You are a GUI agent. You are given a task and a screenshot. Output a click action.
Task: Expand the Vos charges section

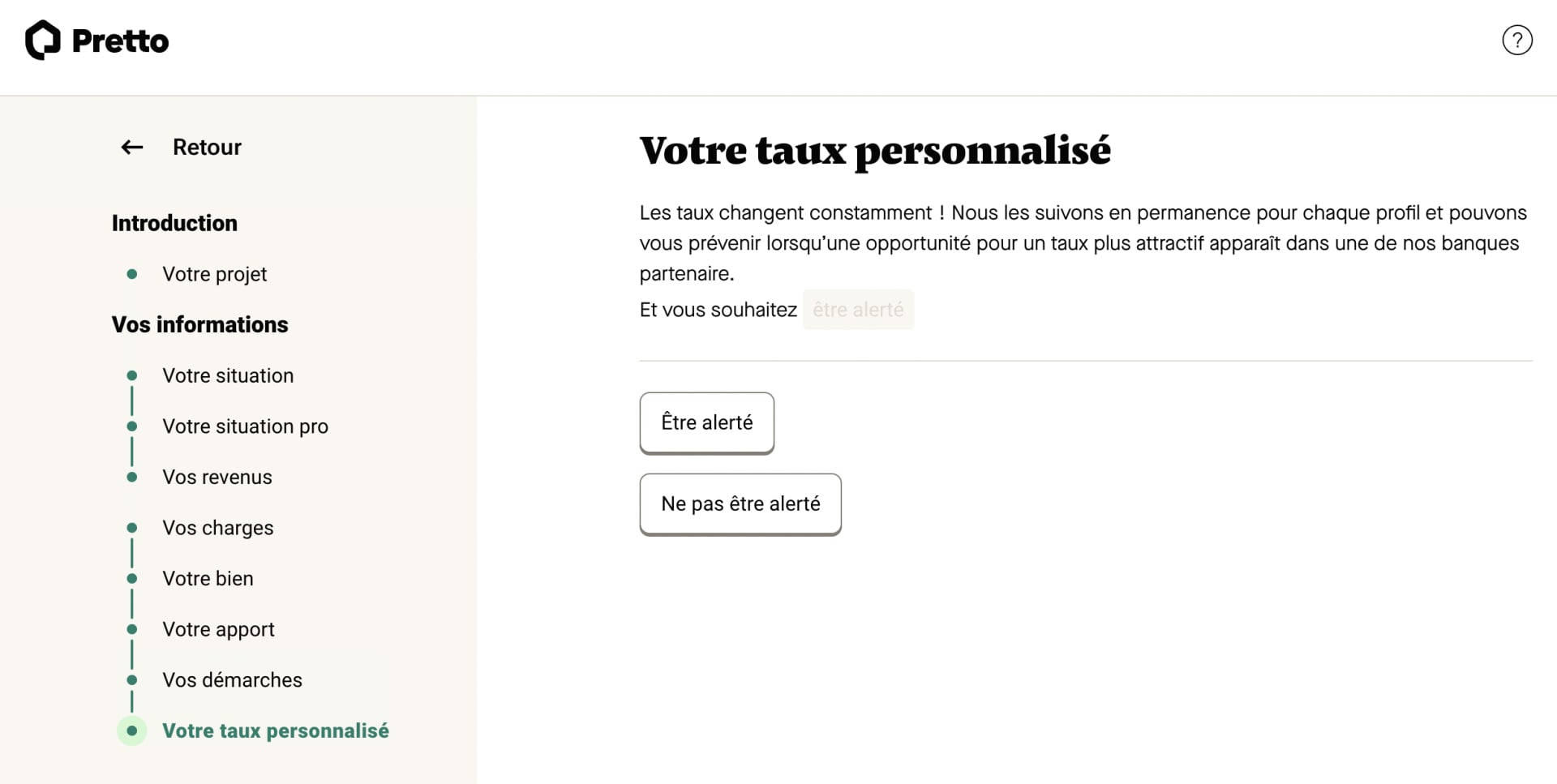(218, 528)
